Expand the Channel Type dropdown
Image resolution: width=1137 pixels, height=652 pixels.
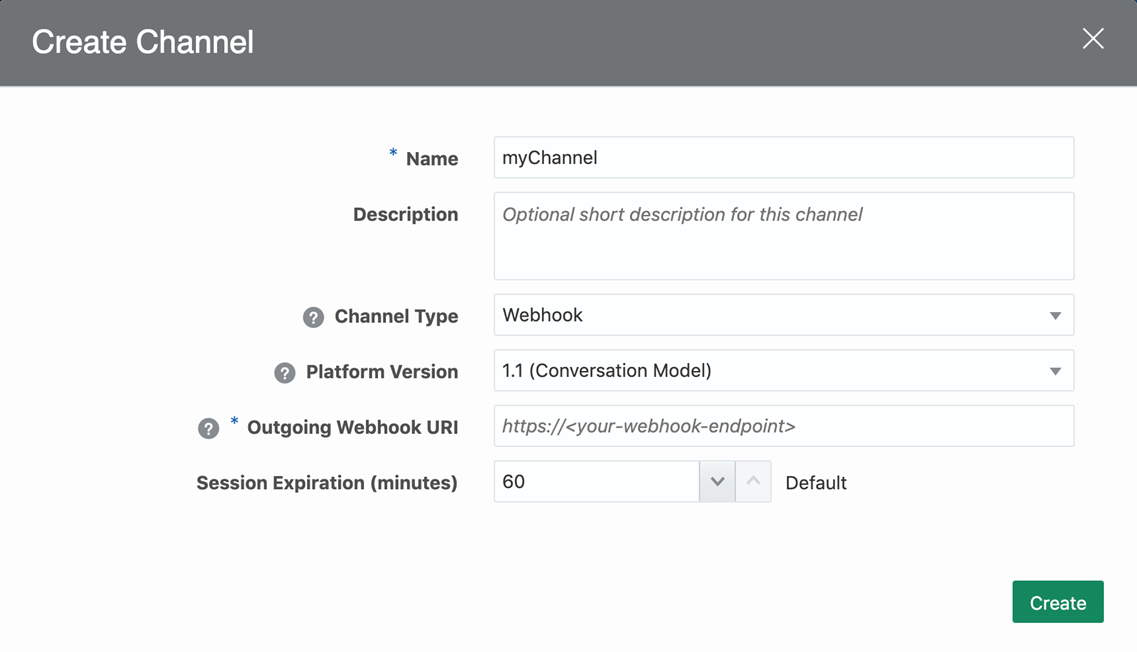click(1055, 316)
